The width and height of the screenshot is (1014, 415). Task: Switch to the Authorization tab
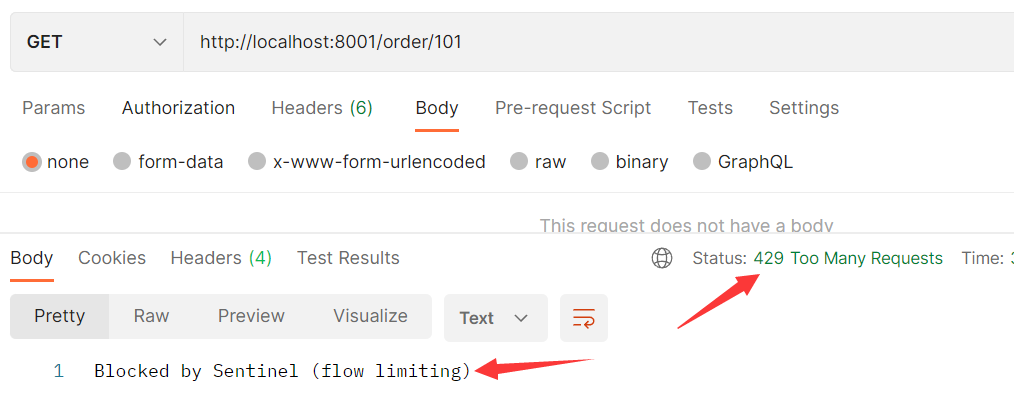(178, 108)
